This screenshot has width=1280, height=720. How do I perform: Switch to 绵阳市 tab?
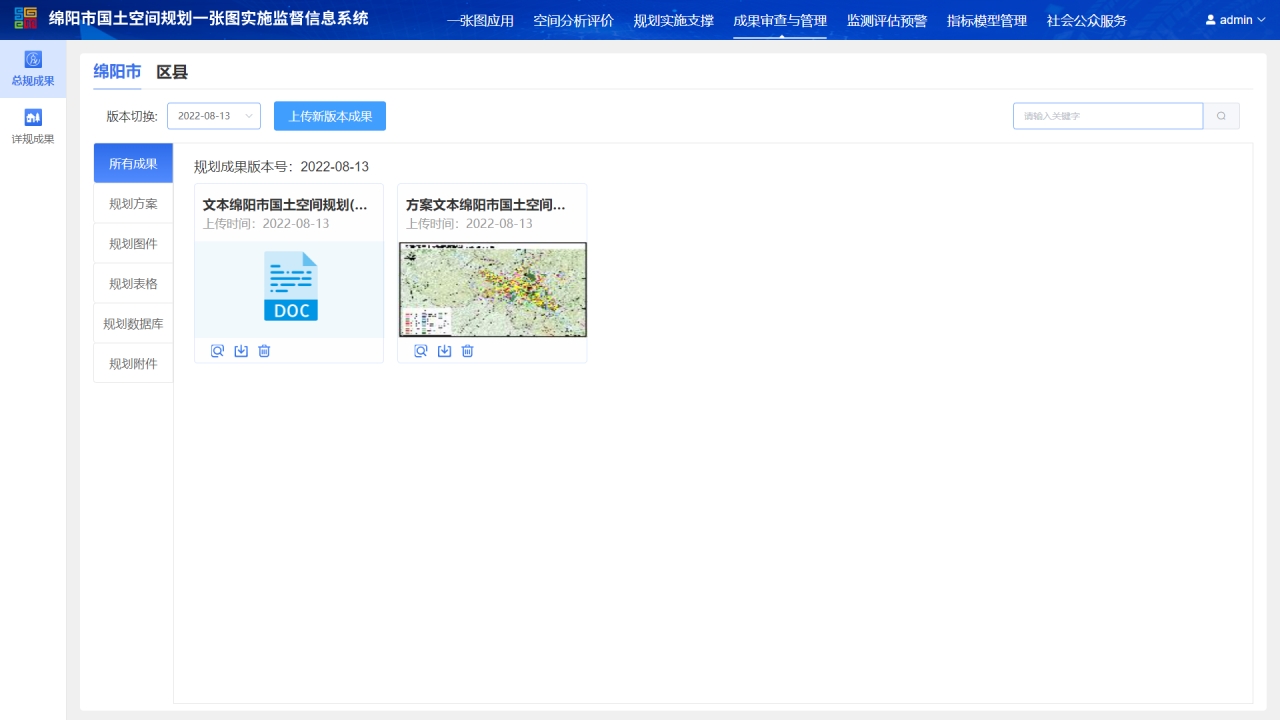117,72
